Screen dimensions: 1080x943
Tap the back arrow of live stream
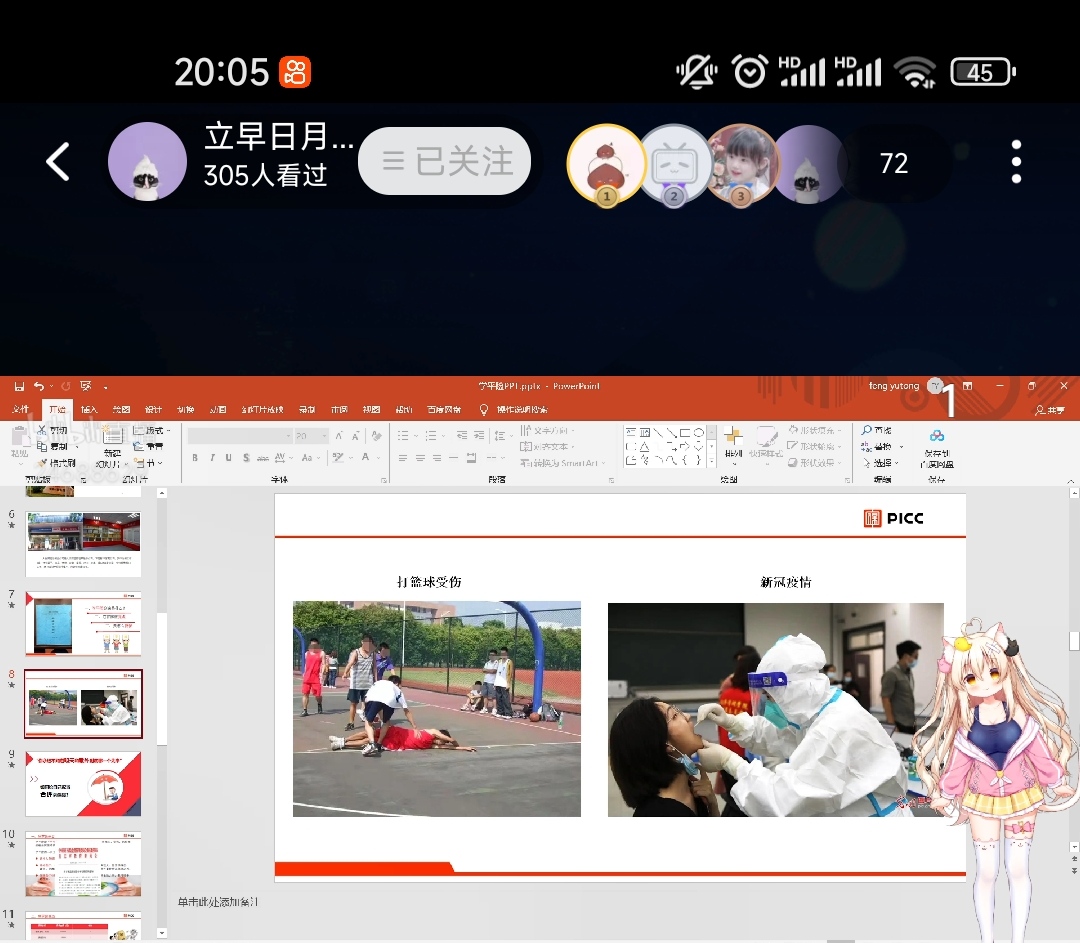coord(58,161)
